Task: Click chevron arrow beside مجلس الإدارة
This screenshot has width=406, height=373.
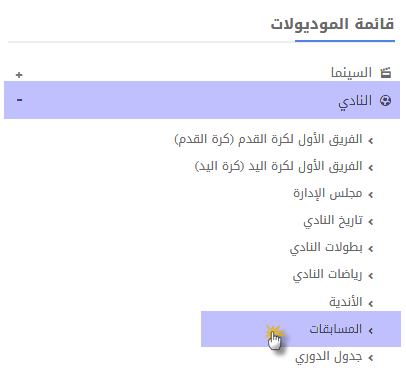Action: (x=370, y=195)
